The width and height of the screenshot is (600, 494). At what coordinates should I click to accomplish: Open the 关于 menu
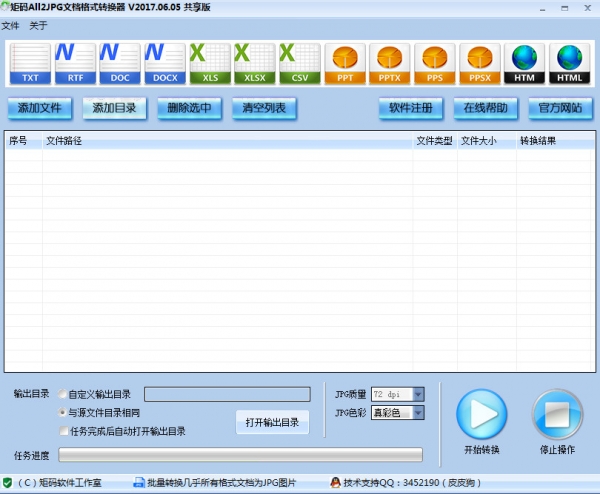pyautogui.click(x=39, y=25)
